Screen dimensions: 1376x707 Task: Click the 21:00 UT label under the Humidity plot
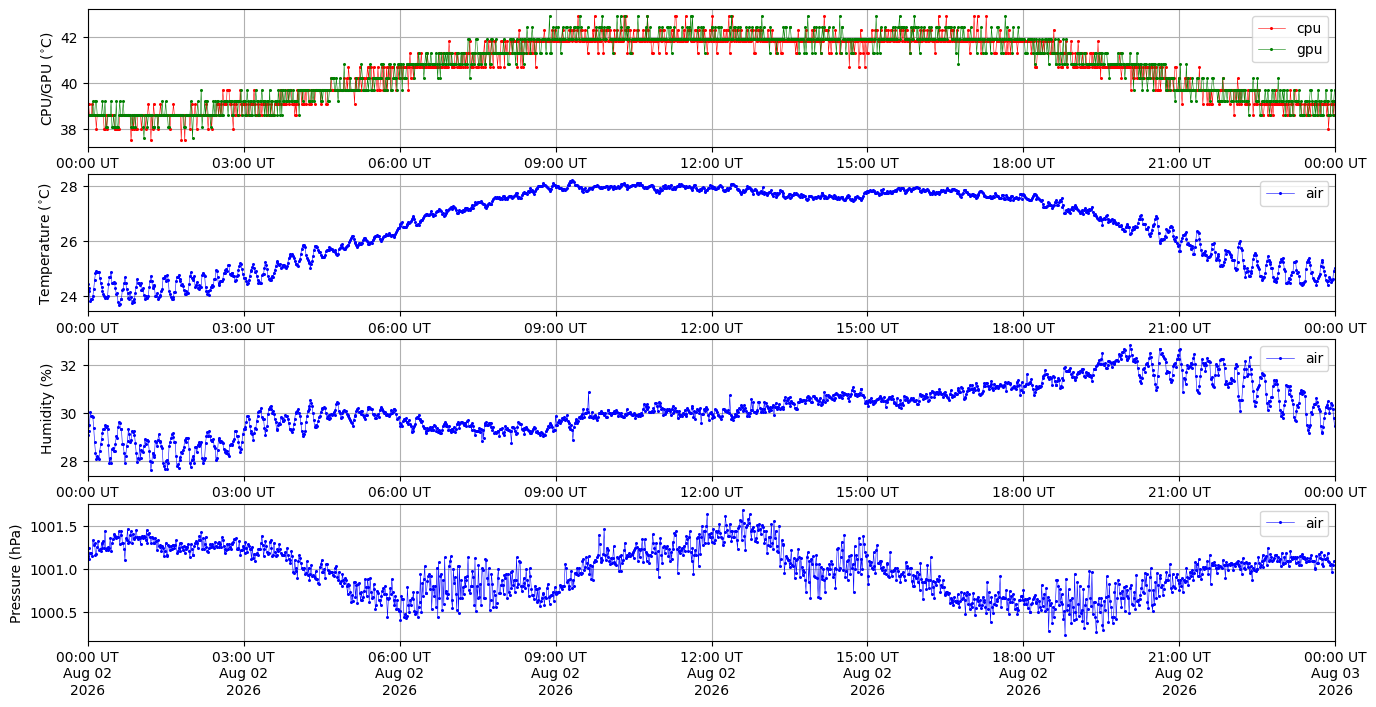tap(1179, 492)
